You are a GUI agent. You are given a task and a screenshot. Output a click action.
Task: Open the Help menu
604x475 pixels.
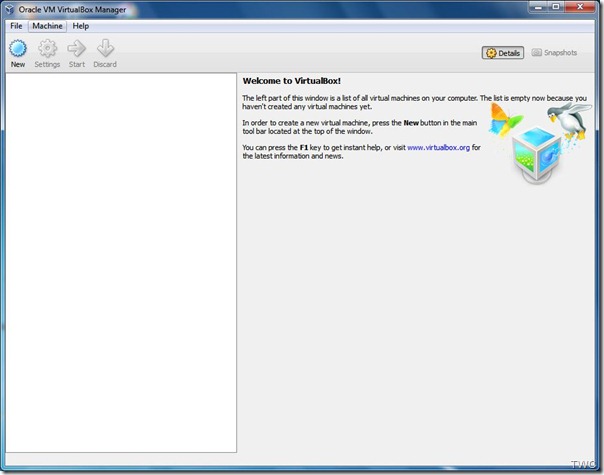[81, 26]
